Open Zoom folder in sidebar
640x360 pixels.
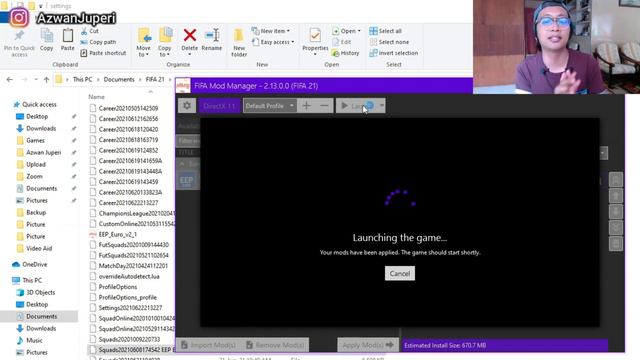pyautogui.click(x=34, y=176)
